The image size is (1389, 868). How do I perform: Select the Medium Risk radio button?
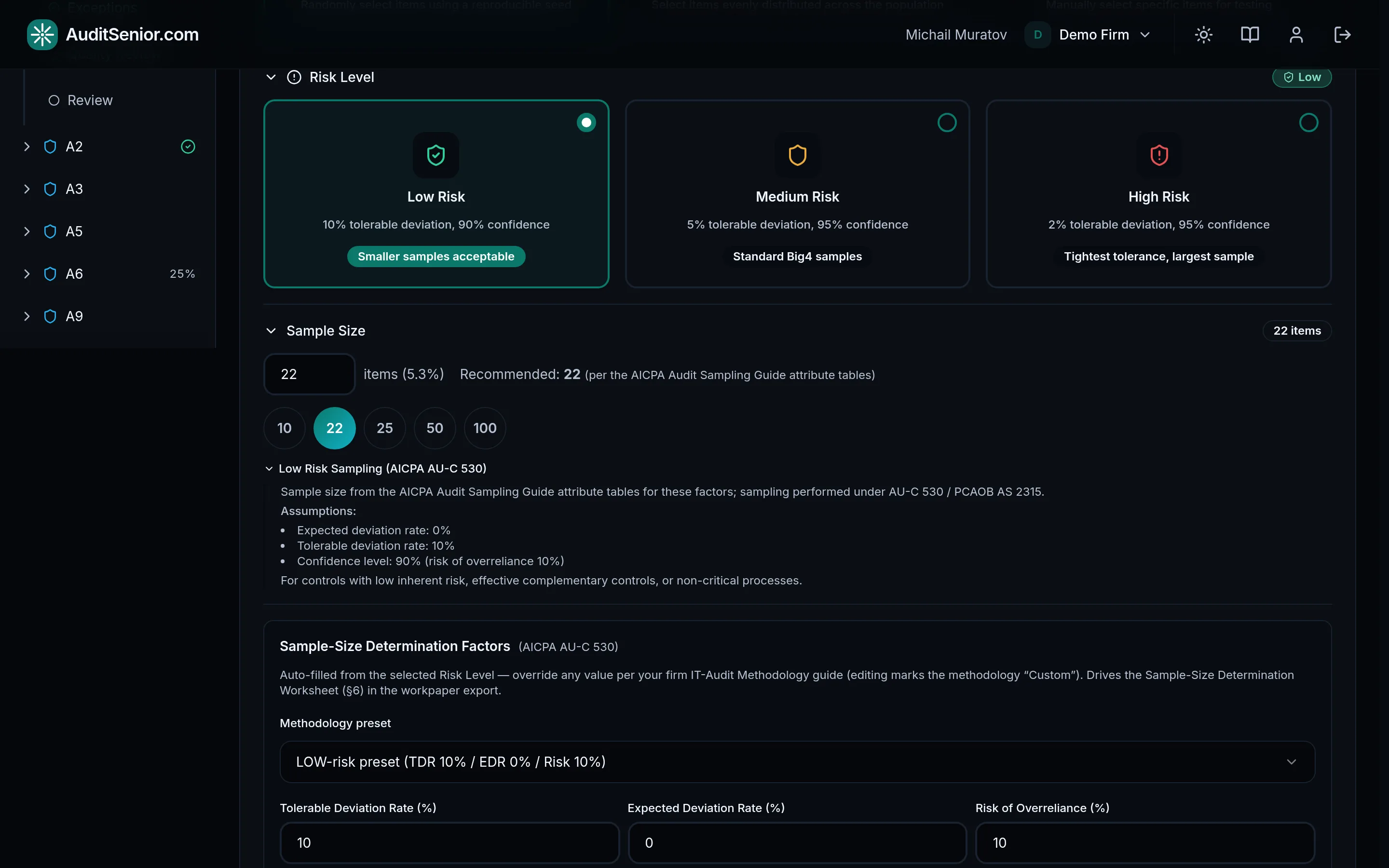tap(947, 122)
